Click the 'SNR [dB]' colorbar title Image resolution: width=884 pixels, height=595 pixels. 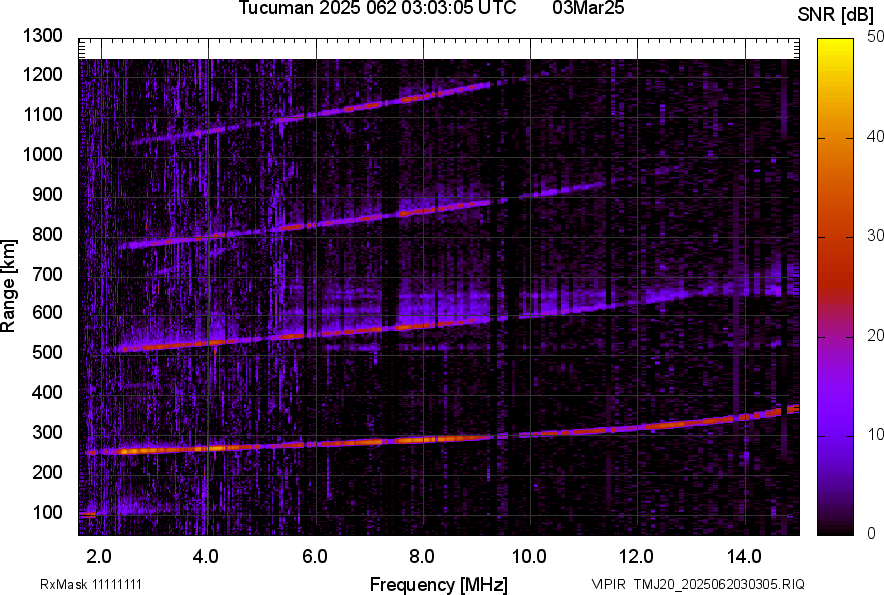[836, 15]
